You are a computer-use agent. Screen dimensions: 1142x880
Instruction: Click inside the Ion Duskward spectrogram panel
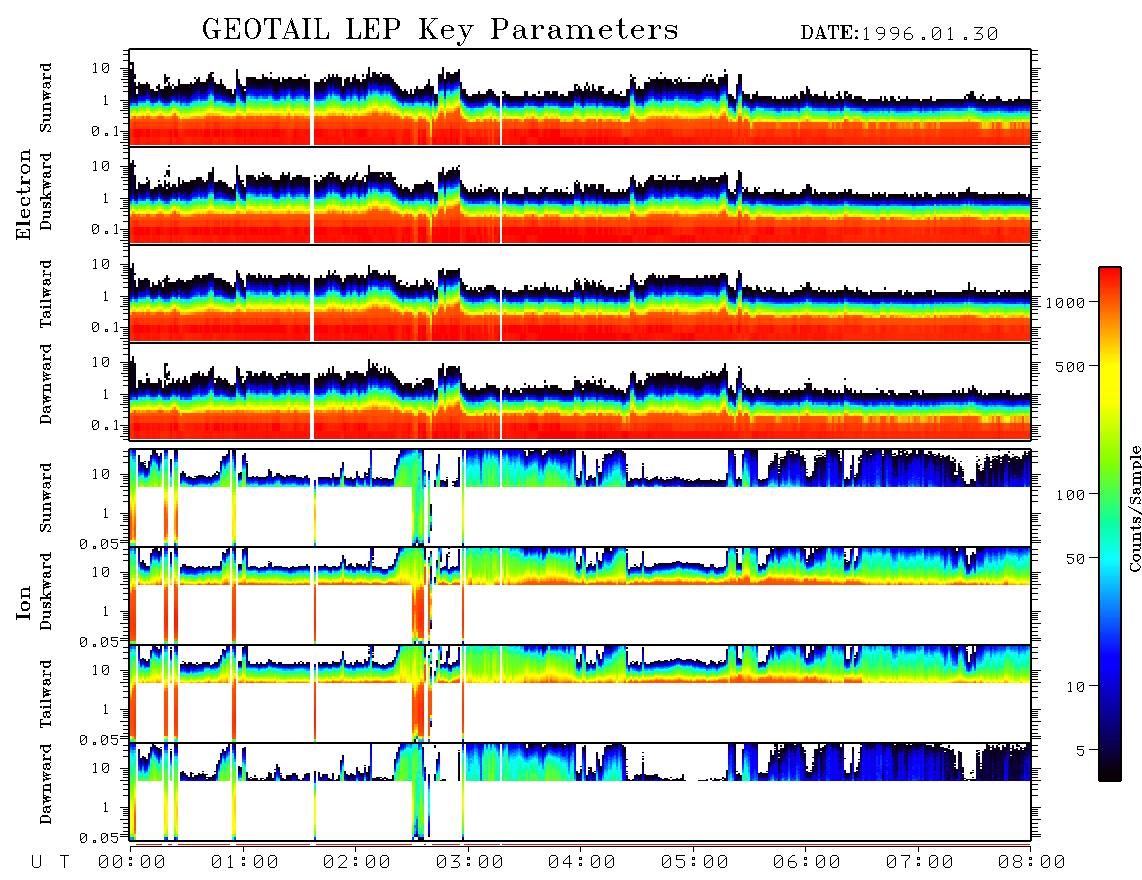pyautogui.click(x=580, y=595)
